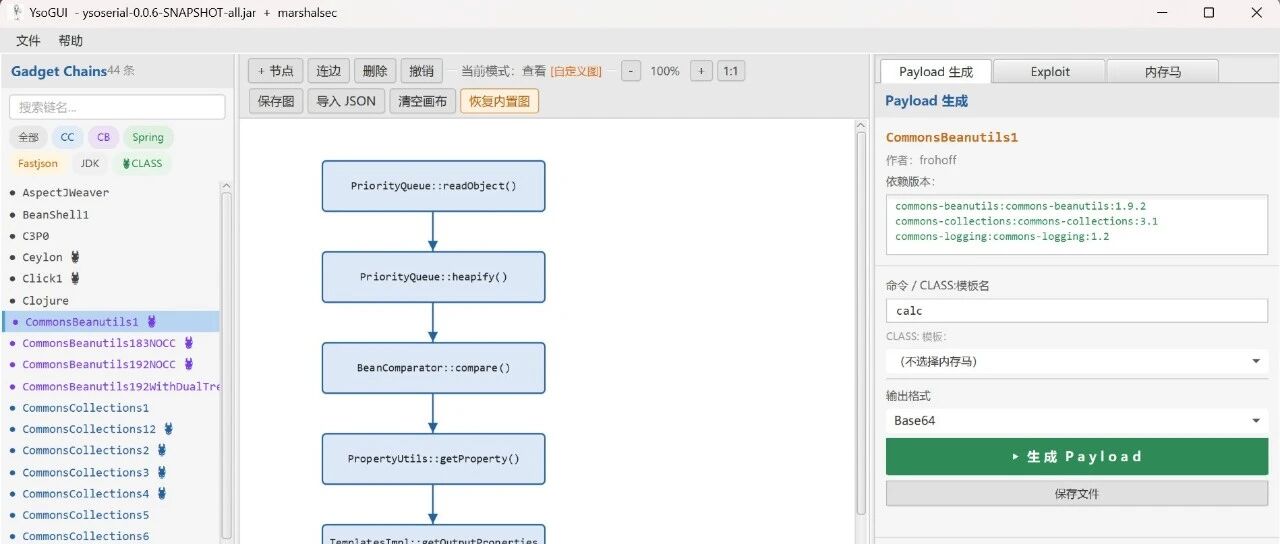Image resolution: width=1280 pixels, height=544 pixels.
Task: Click the 保存文件 save file button
Action: click(1077, 493)
